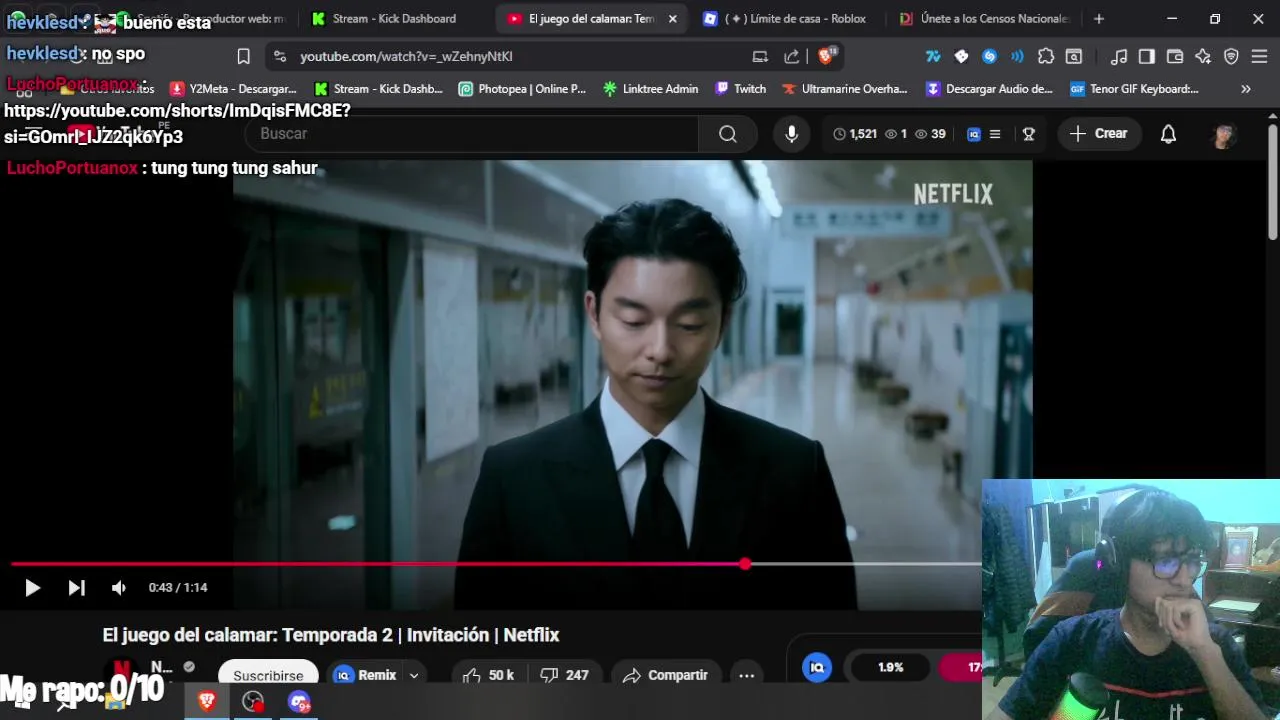
Task: Click the vidIQ clock stat 1,521
Action: tap(855, 134)
